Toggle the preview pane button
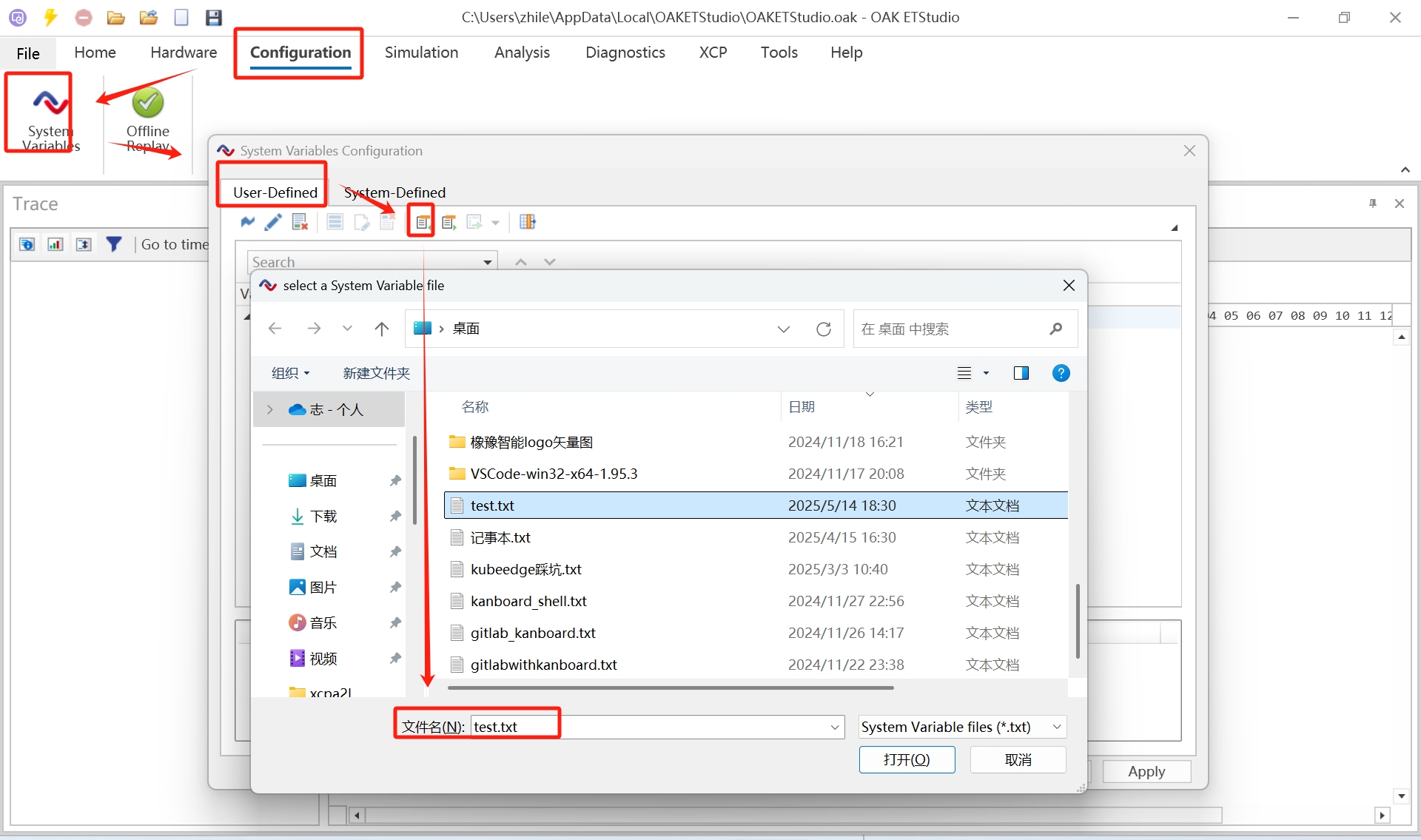This screenshot has width=1421, height=840. click(x=1021, y=373)
